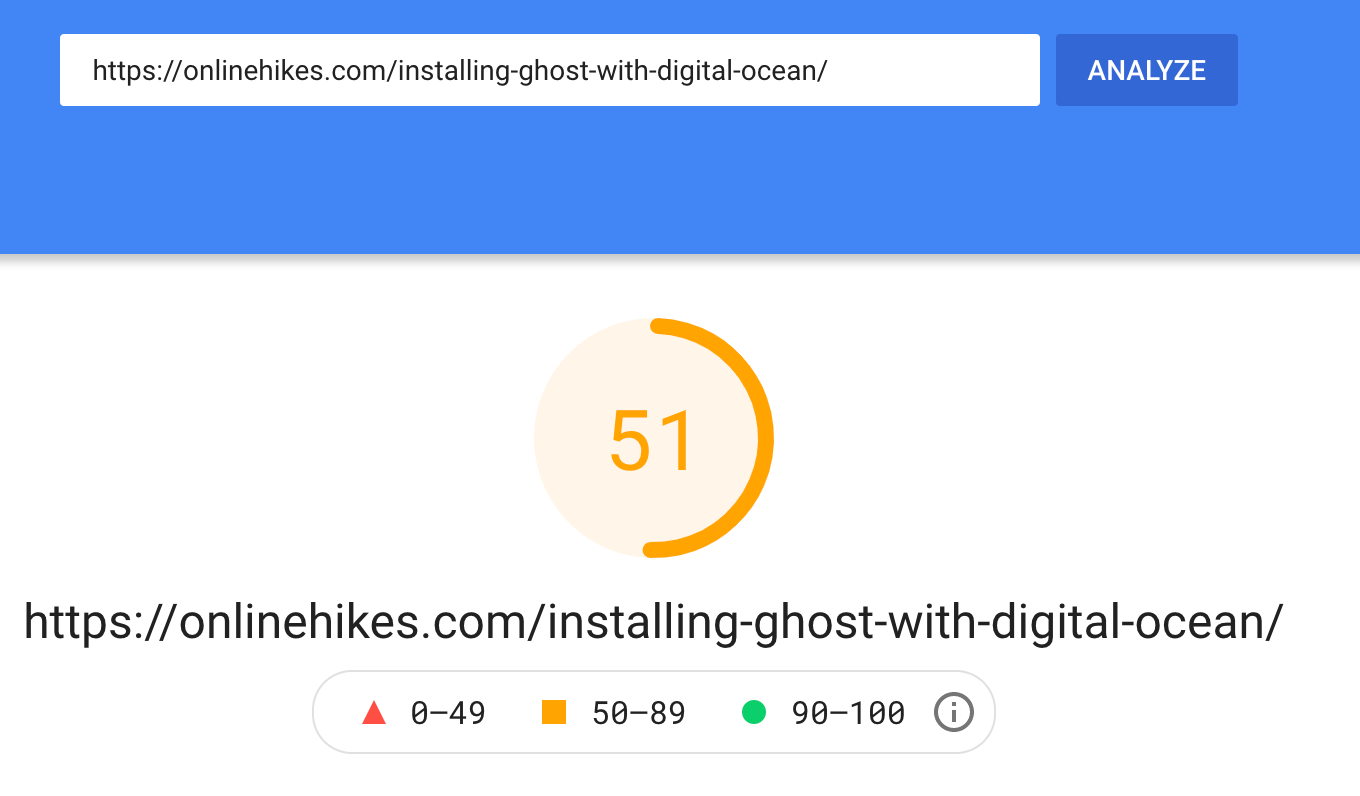Image resolution: width=1360 pixels, height=796 pixels.
Task: Click the number 51 in the gauge
Action: (x=652, y=441)
